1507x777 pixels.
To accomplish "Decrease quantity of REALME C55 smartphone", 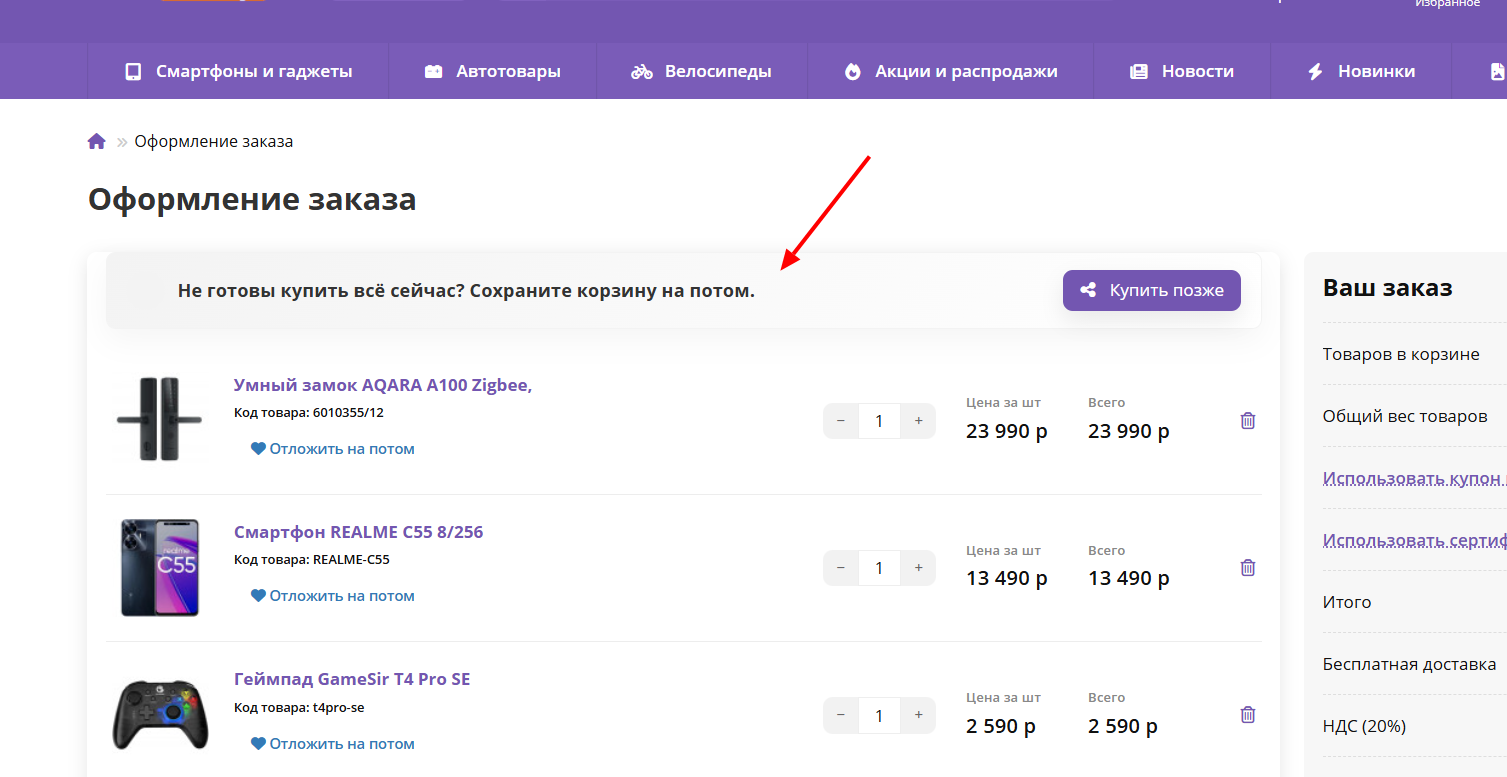I will [841, 568].
